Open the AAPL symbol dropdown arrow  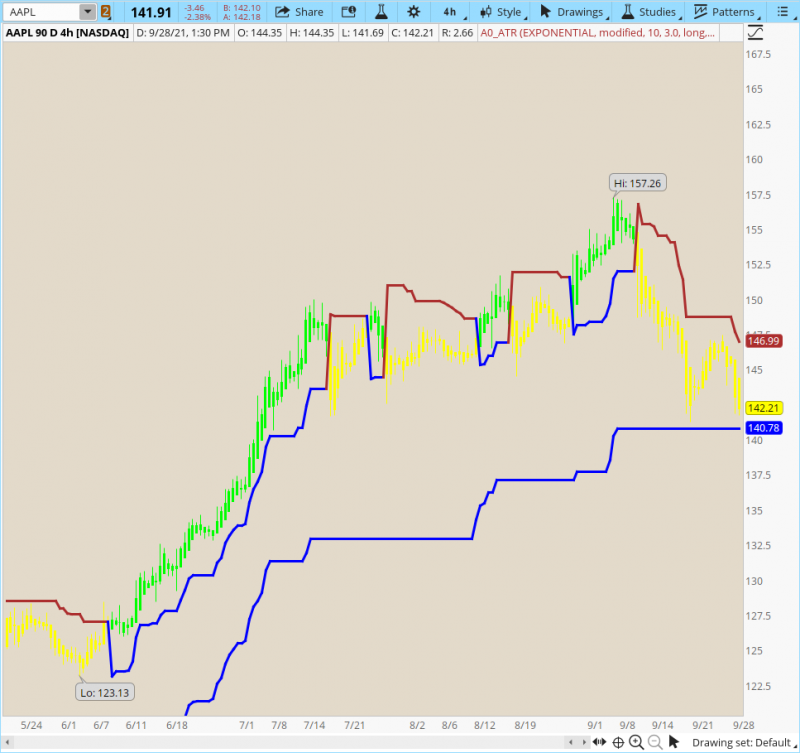click(88, 12)
